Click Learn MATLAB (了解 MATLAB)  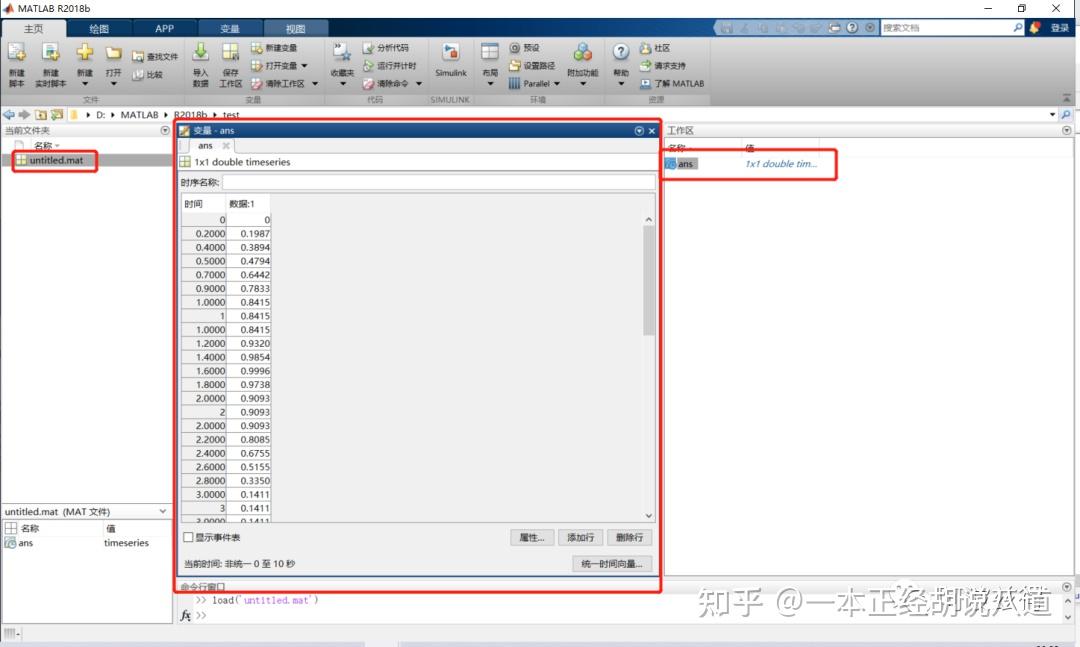[x=672, y=83]
